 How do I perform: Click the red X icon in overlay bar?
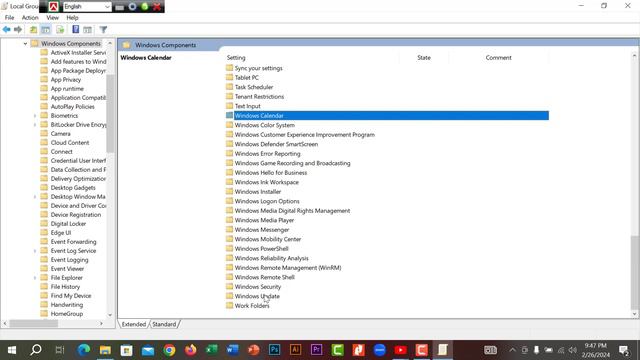click(157, 7)
